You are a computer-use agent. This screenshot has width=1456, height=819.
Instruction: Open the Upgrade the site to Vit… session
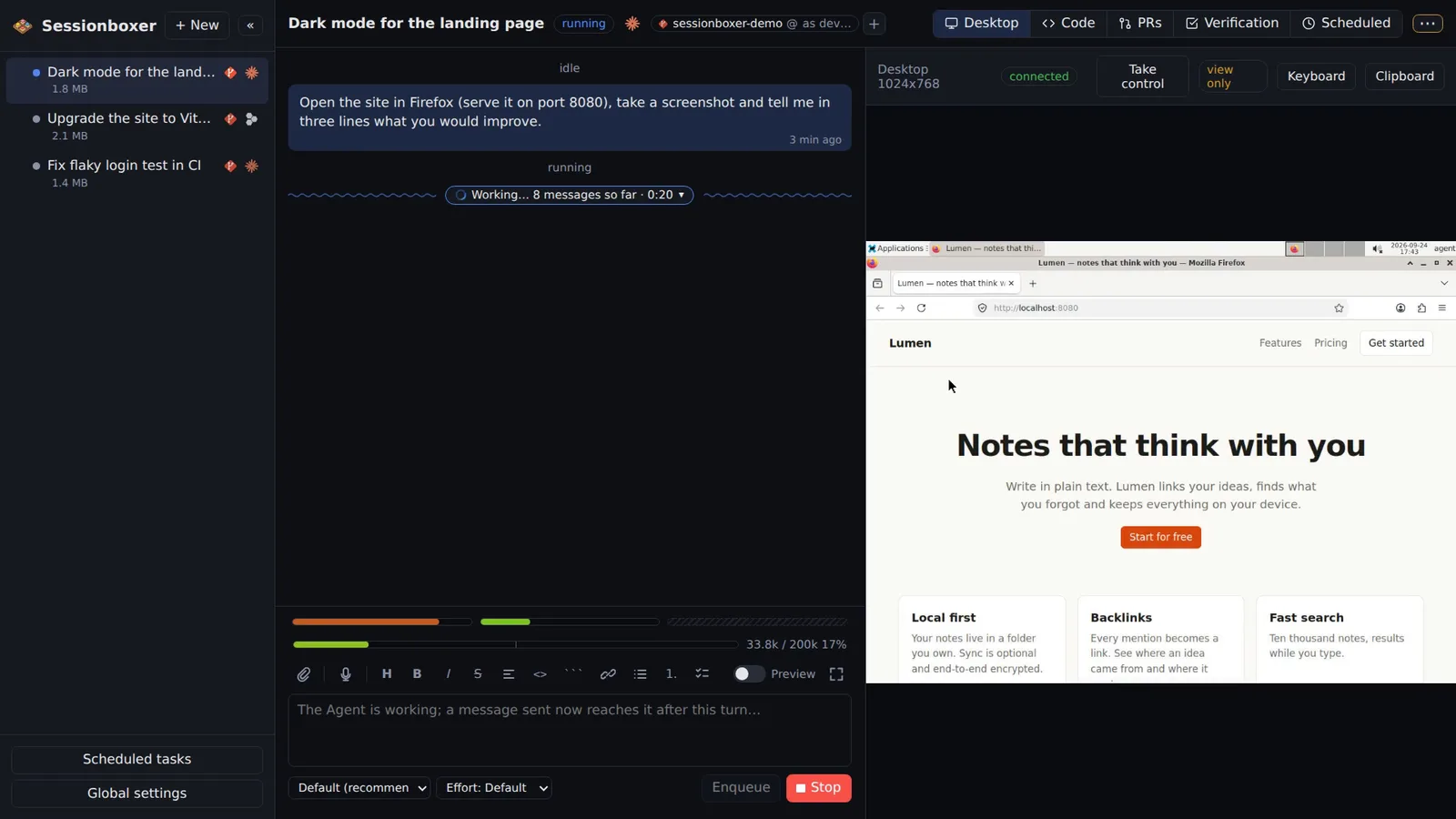136,126
